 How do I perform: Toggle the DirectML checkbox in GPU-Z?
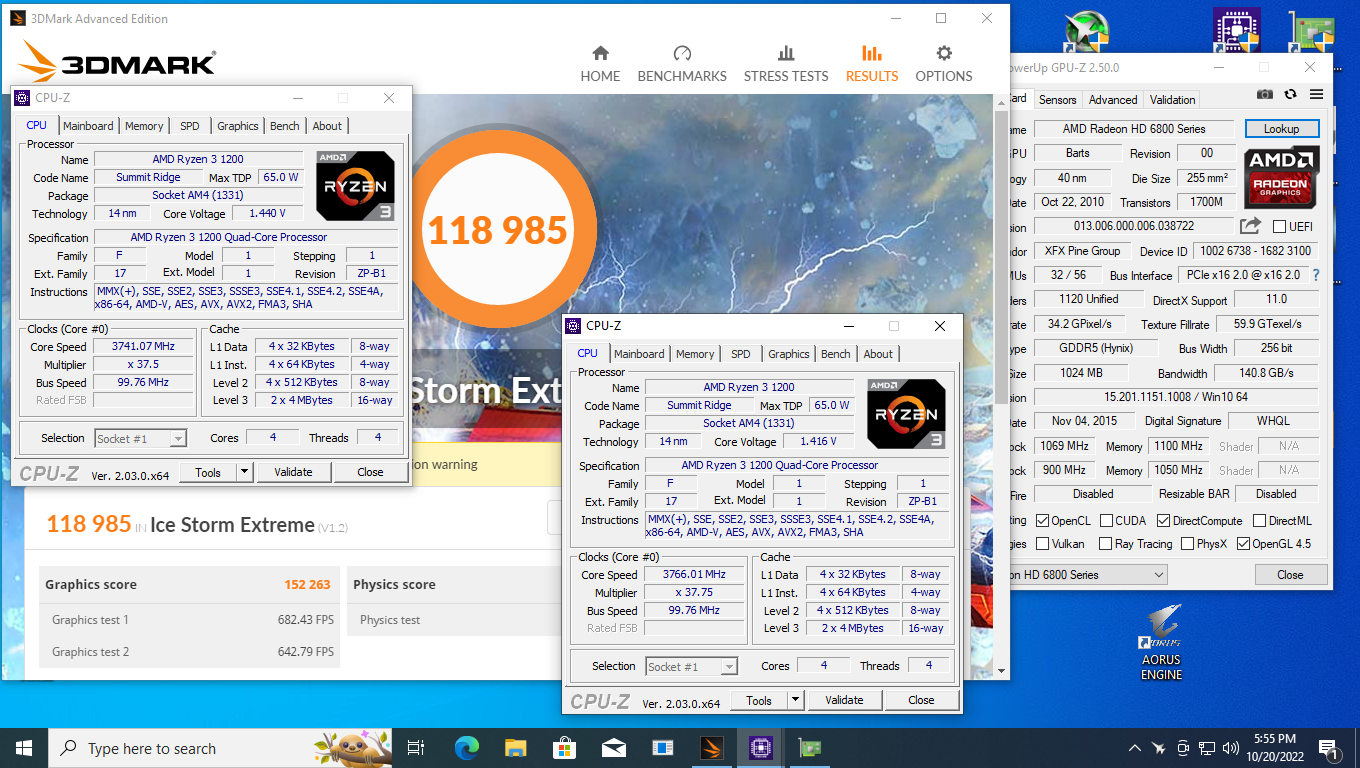[x=1259, y=521]
